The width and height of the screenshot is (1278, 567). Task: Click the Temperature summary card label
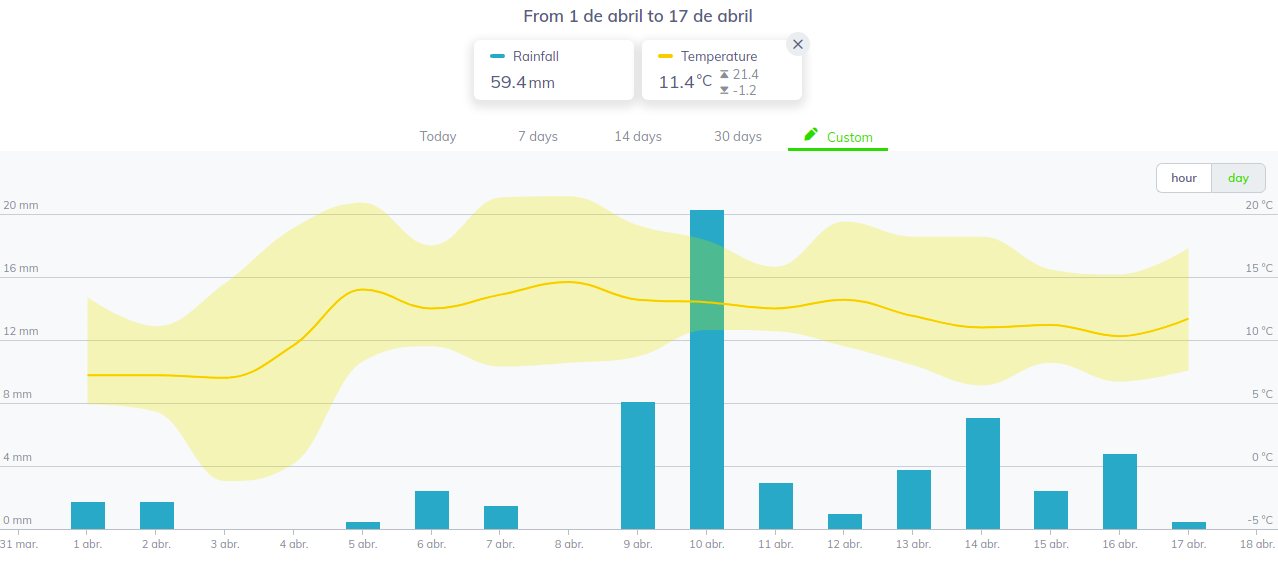[x=719, y=56]
